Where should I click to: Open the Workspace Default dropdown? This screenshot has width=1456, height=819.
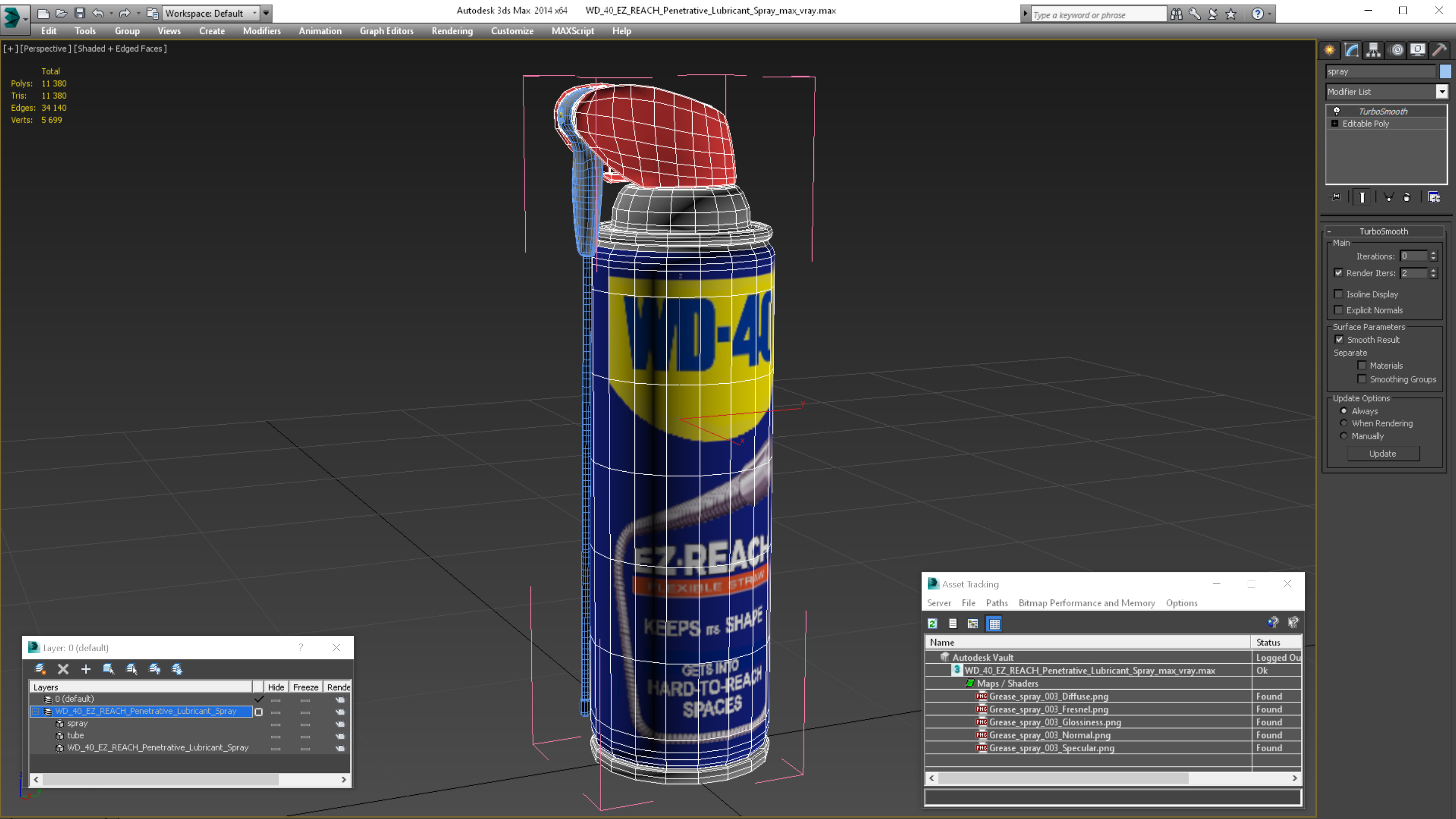[x=254, y=13]
